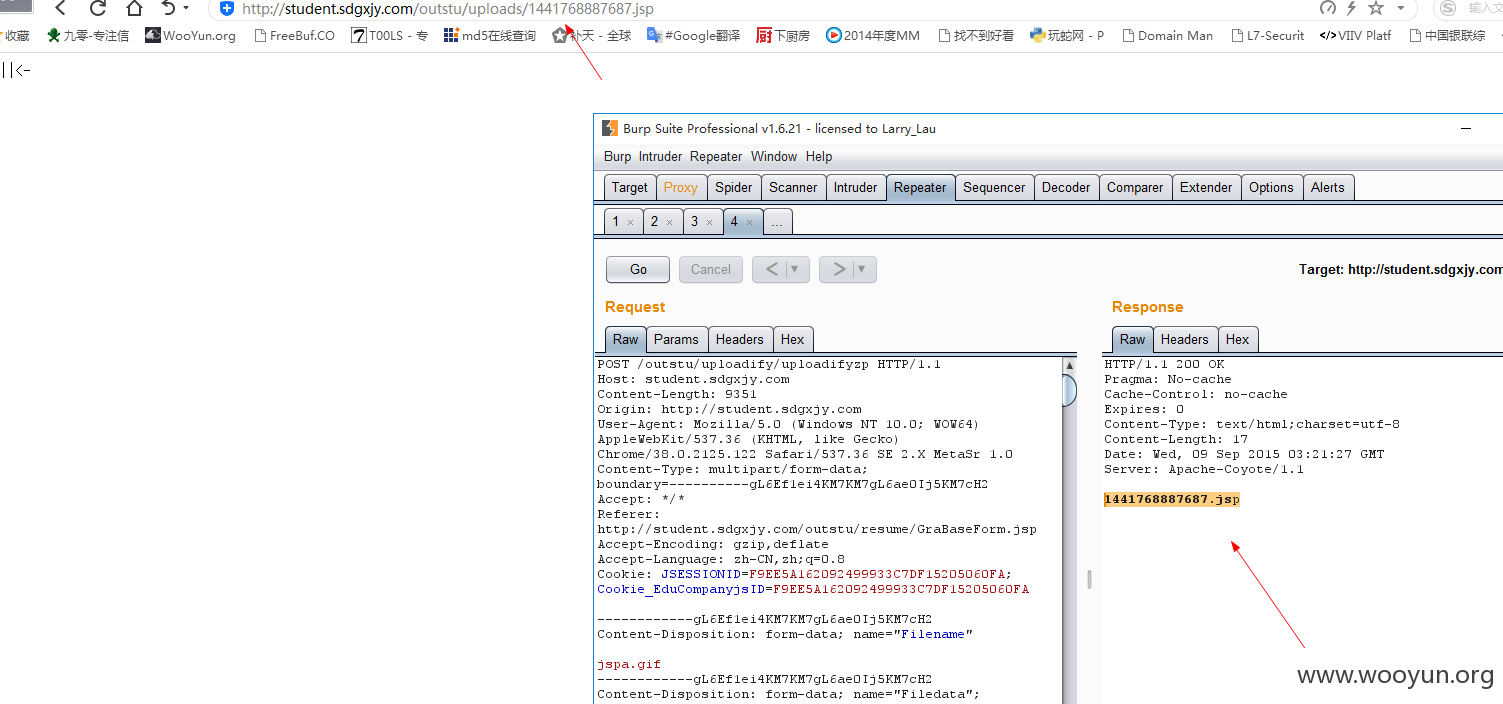The image size is (1503, 704).
Task: Switch to the Sequencer tab
Action: pyautogui.click(x=994, y=187)
